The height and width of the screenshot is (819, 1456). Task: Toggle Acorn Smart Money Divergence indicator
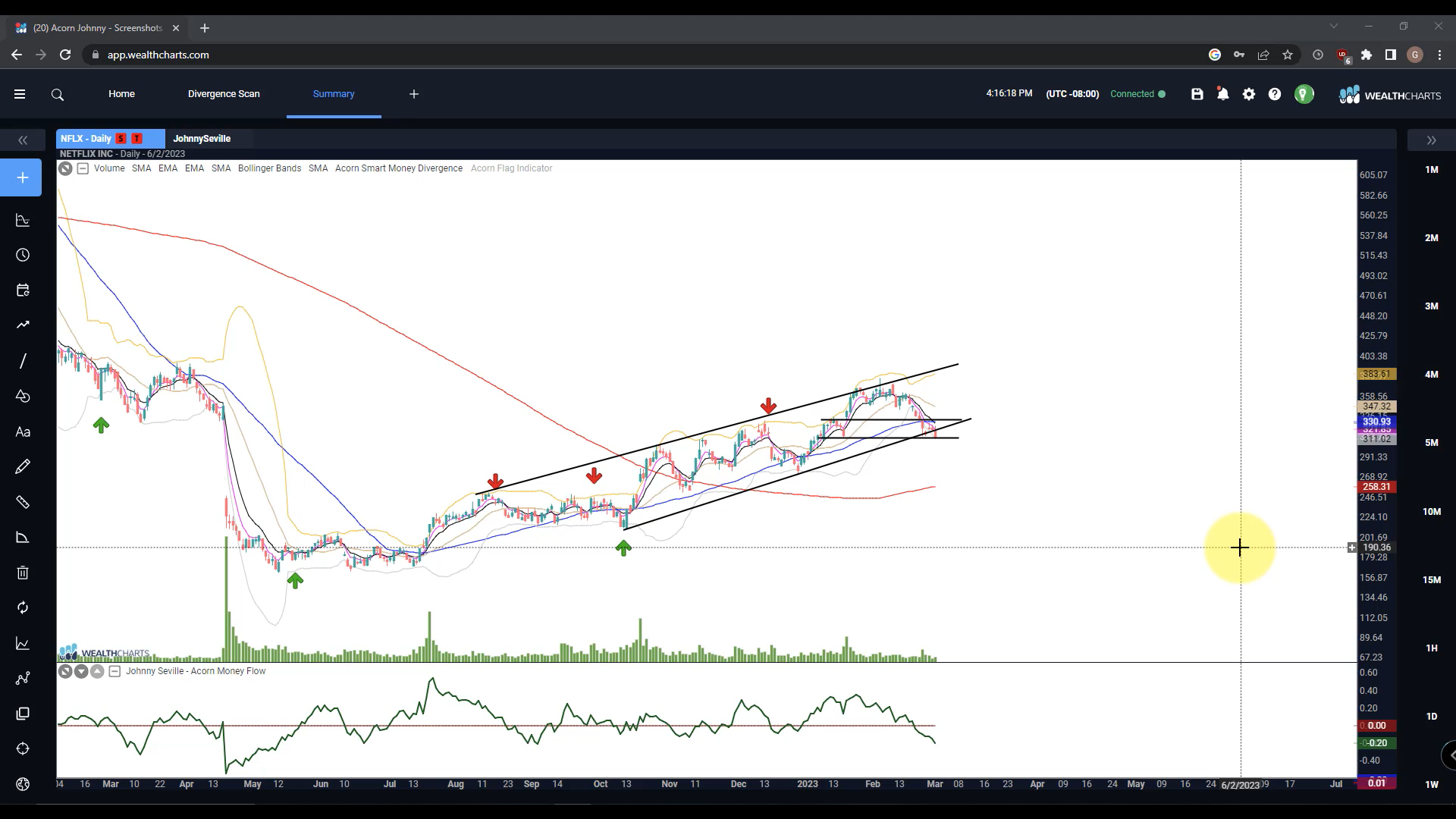(x=399, y=168)
